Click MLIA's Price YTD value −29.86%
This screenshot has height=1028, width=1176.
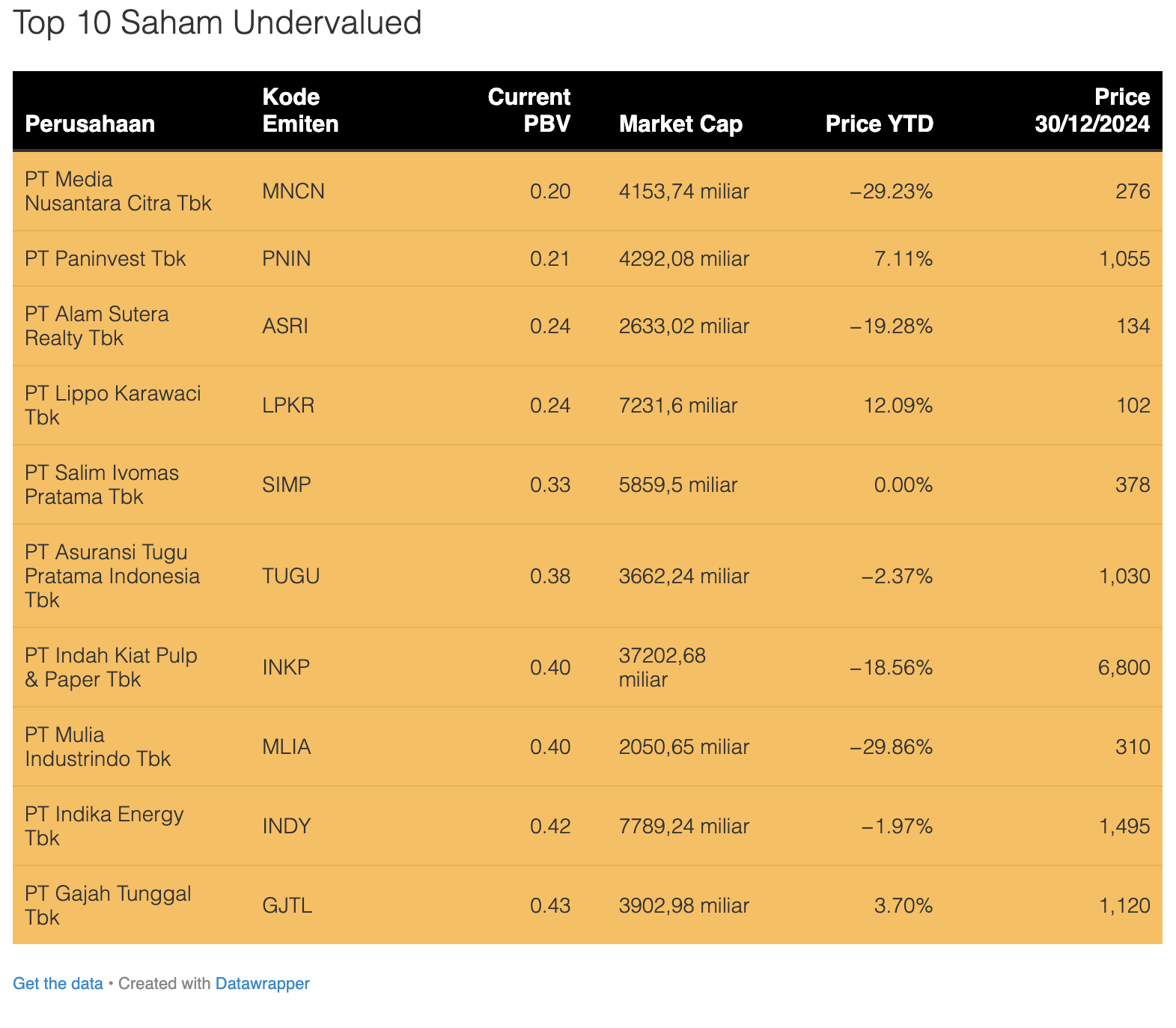(892, 746)
